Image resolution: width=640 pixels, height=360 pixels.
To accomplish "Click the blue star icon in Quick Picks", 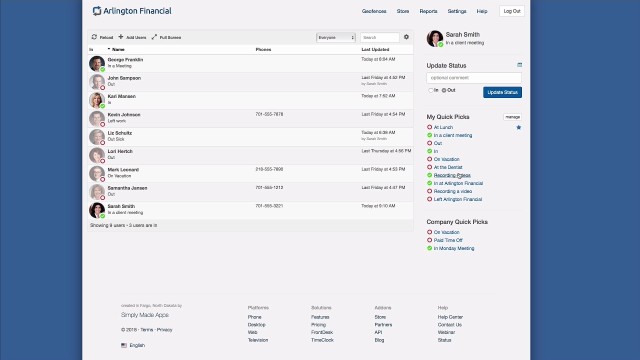I will tap(518, 127).
